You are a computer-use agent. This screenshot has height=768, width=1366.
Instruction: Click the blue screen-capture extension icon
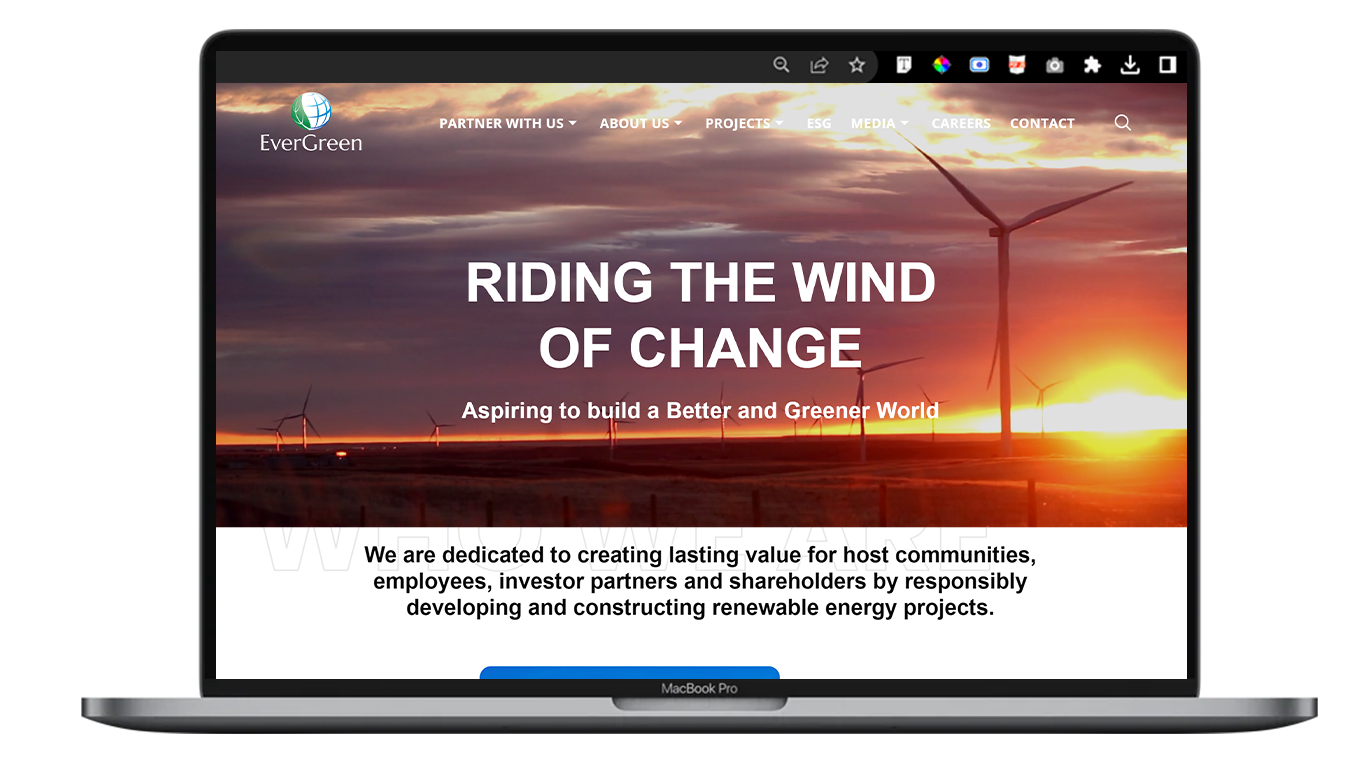click(x=979, y=65)
